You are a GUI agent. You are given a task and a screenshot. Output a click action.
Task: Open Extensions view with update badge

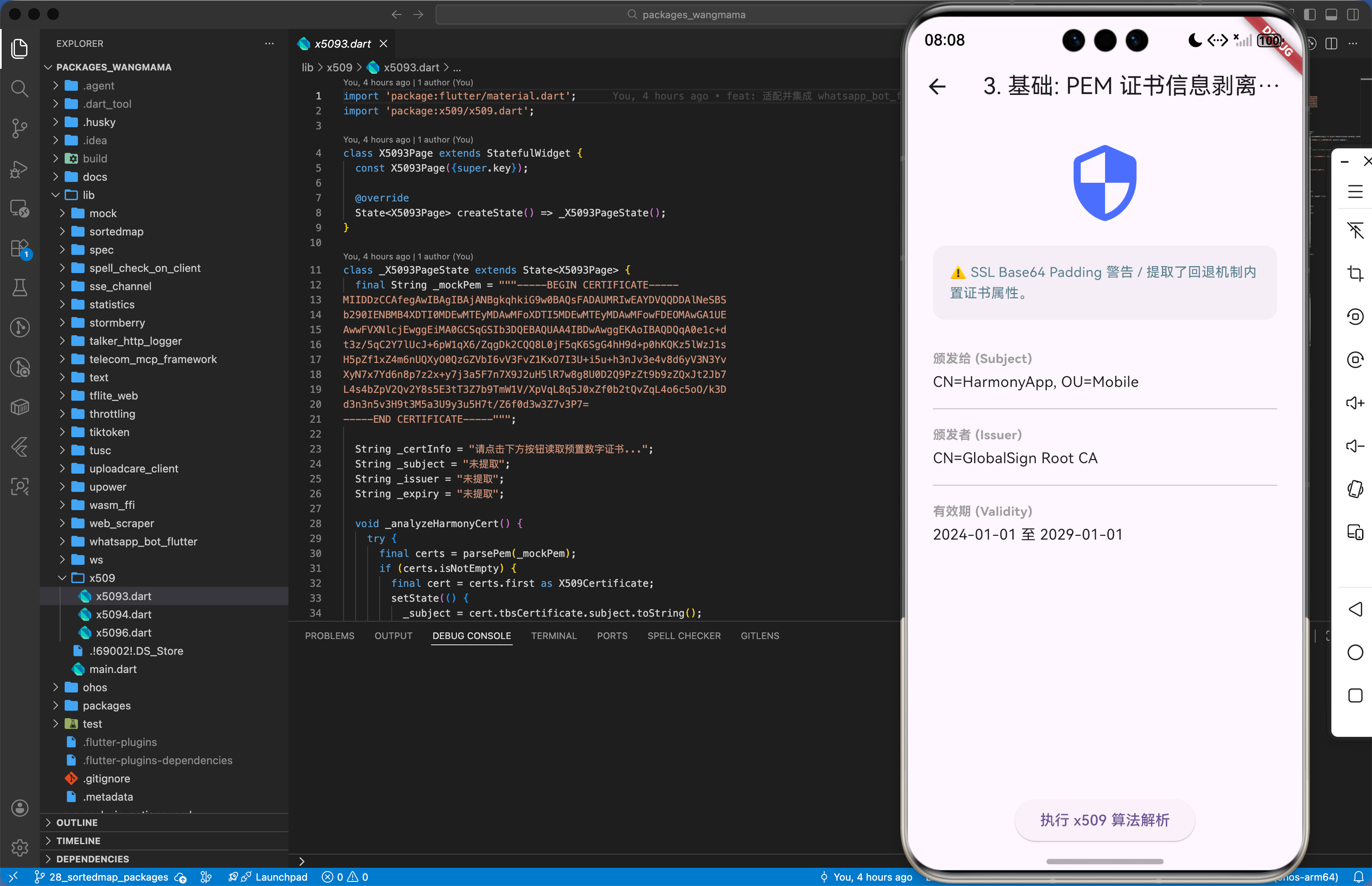tap(19, 249)
